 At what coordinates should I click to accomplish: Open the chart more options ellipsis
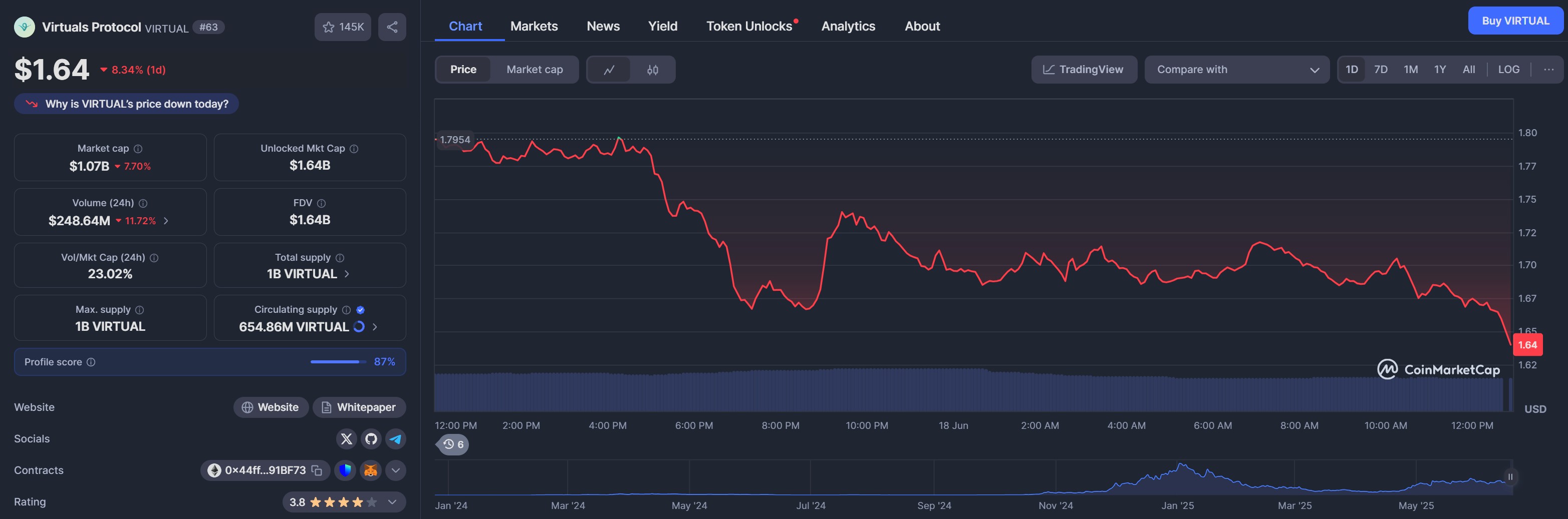click(x=1548, y=70)
